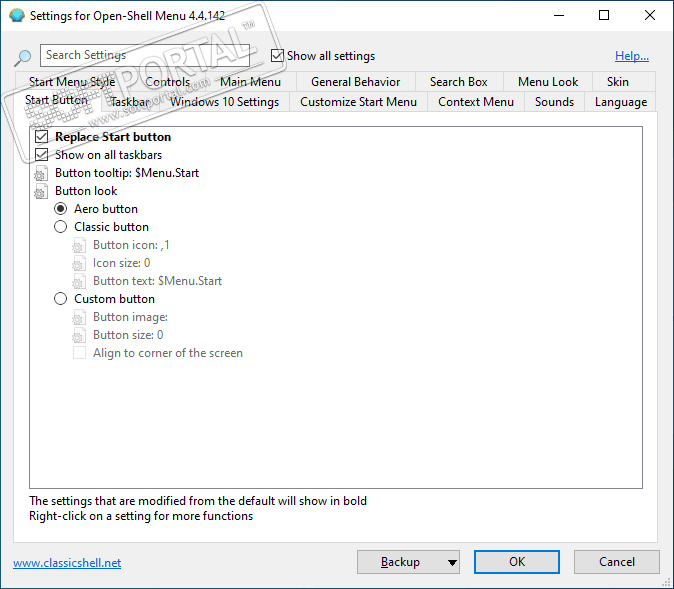Open the Language tab
This screenshot has height=589, width=674.
(x=621, y=102)
